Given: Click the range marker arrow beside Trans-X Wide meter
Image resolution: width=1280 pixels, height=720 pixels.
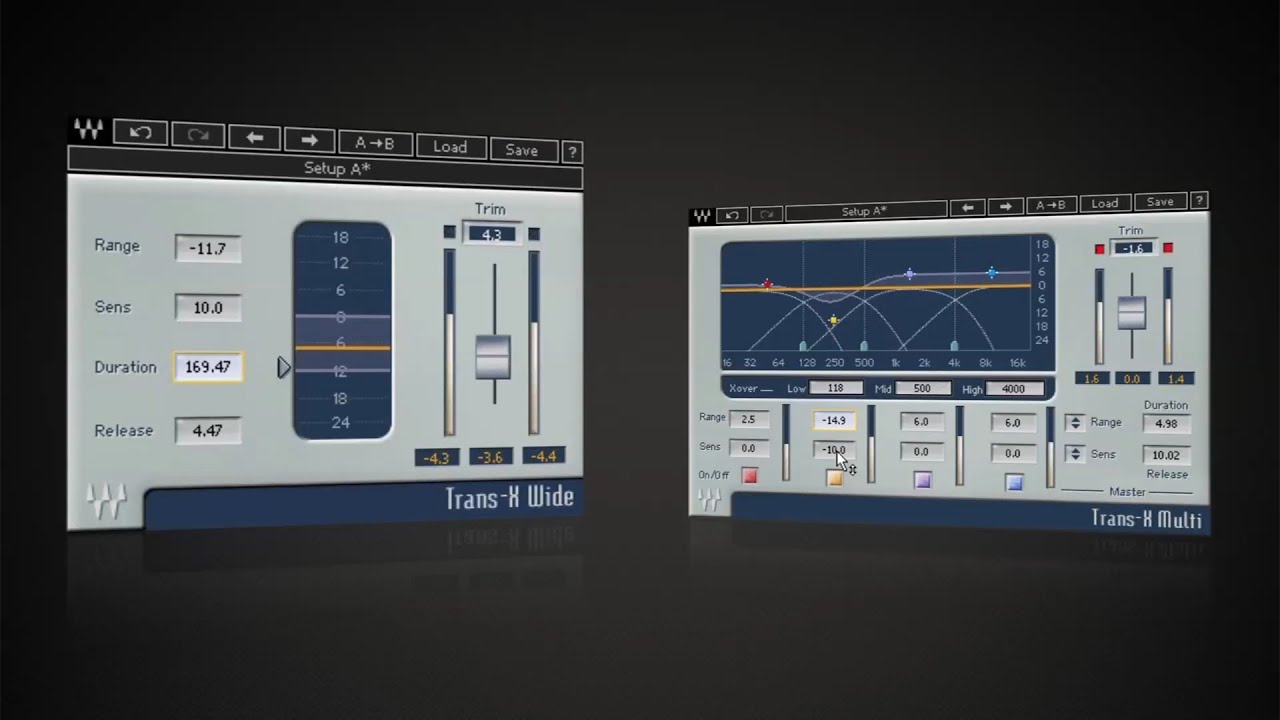Looking at the screenshot, I should tap(284, 368).
